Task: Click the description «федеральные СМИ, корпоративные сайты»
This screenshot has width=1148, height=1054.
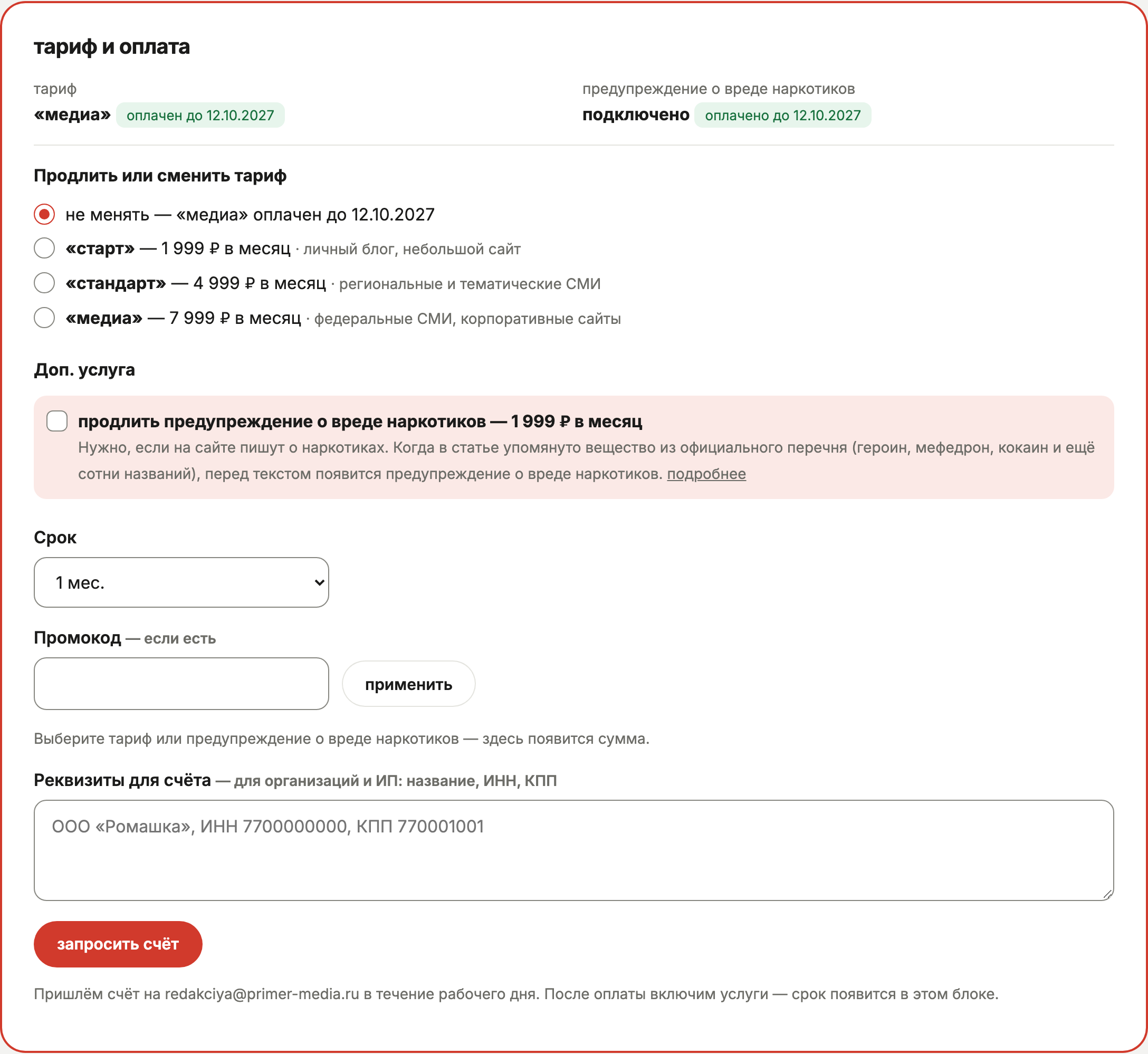Action: point(467,319)
